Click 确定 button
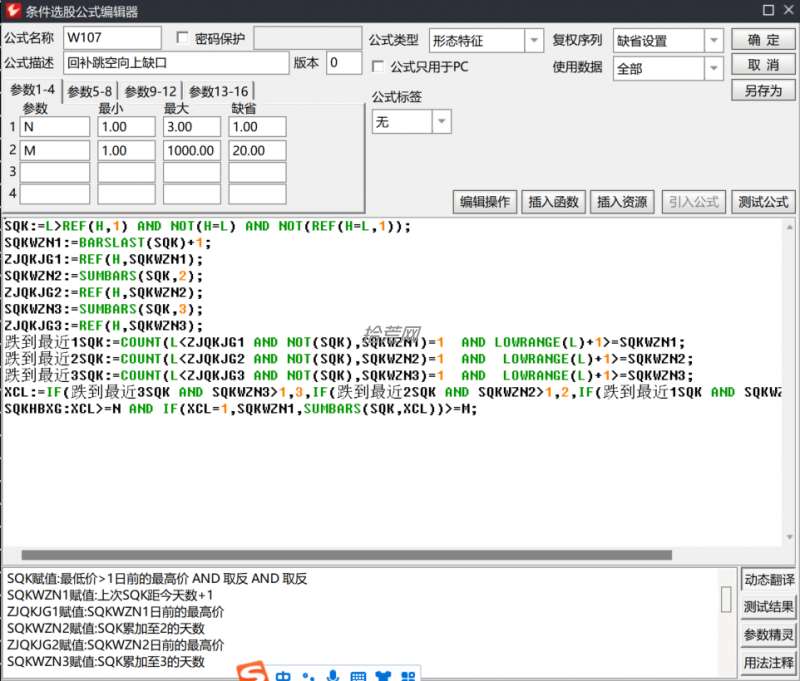 coord(763,39)
